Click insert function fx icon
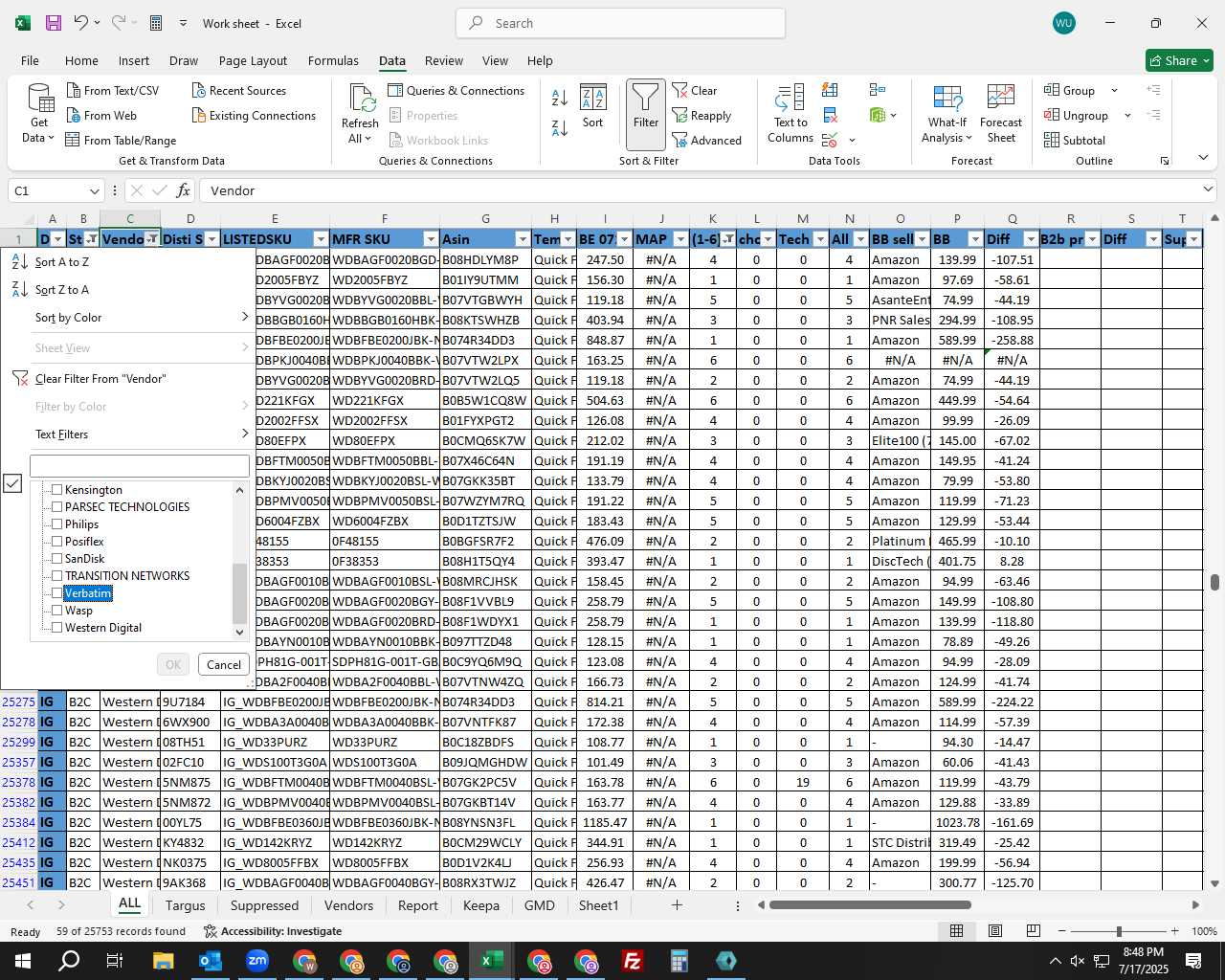This screenshot has width=1225, height=980. [x=184, y=190]
